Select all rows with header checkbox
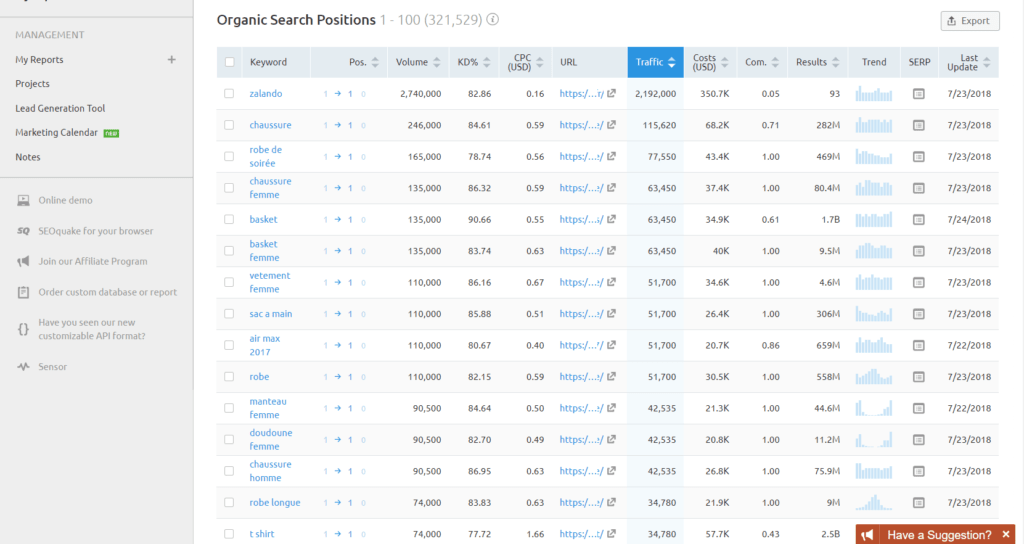The image size is (1024, 544). 229,62
